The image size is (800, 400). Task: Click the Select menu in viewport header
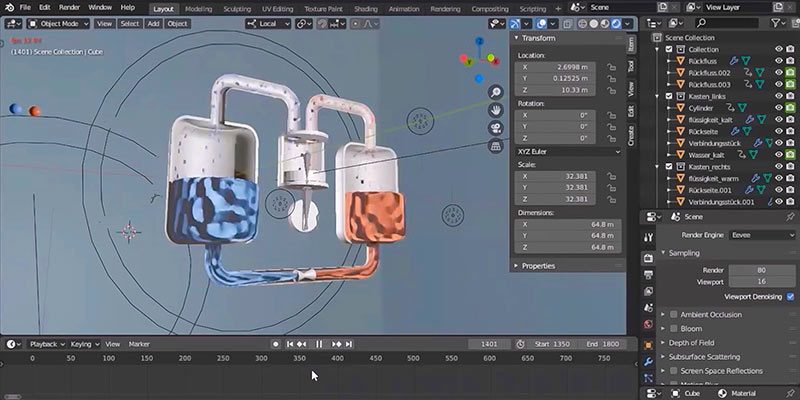[x=130, y=23]
